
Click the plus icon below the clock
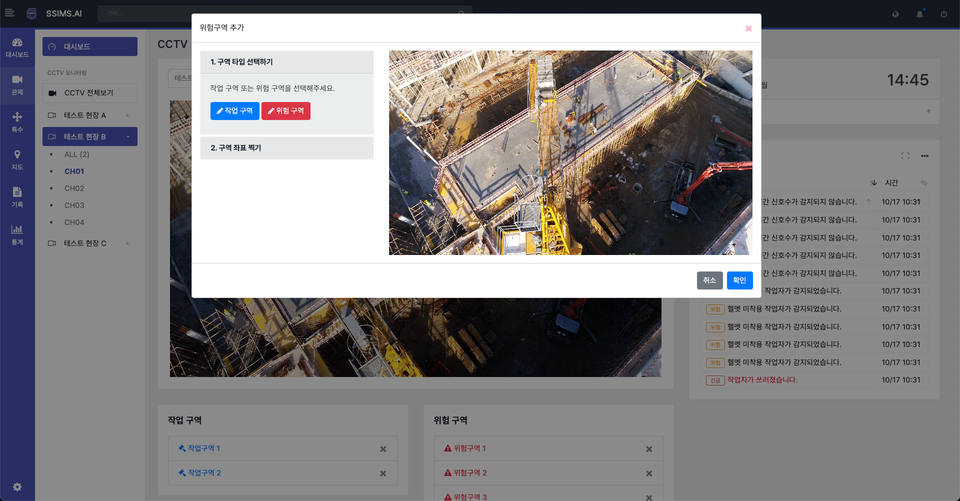click(929, 111)
